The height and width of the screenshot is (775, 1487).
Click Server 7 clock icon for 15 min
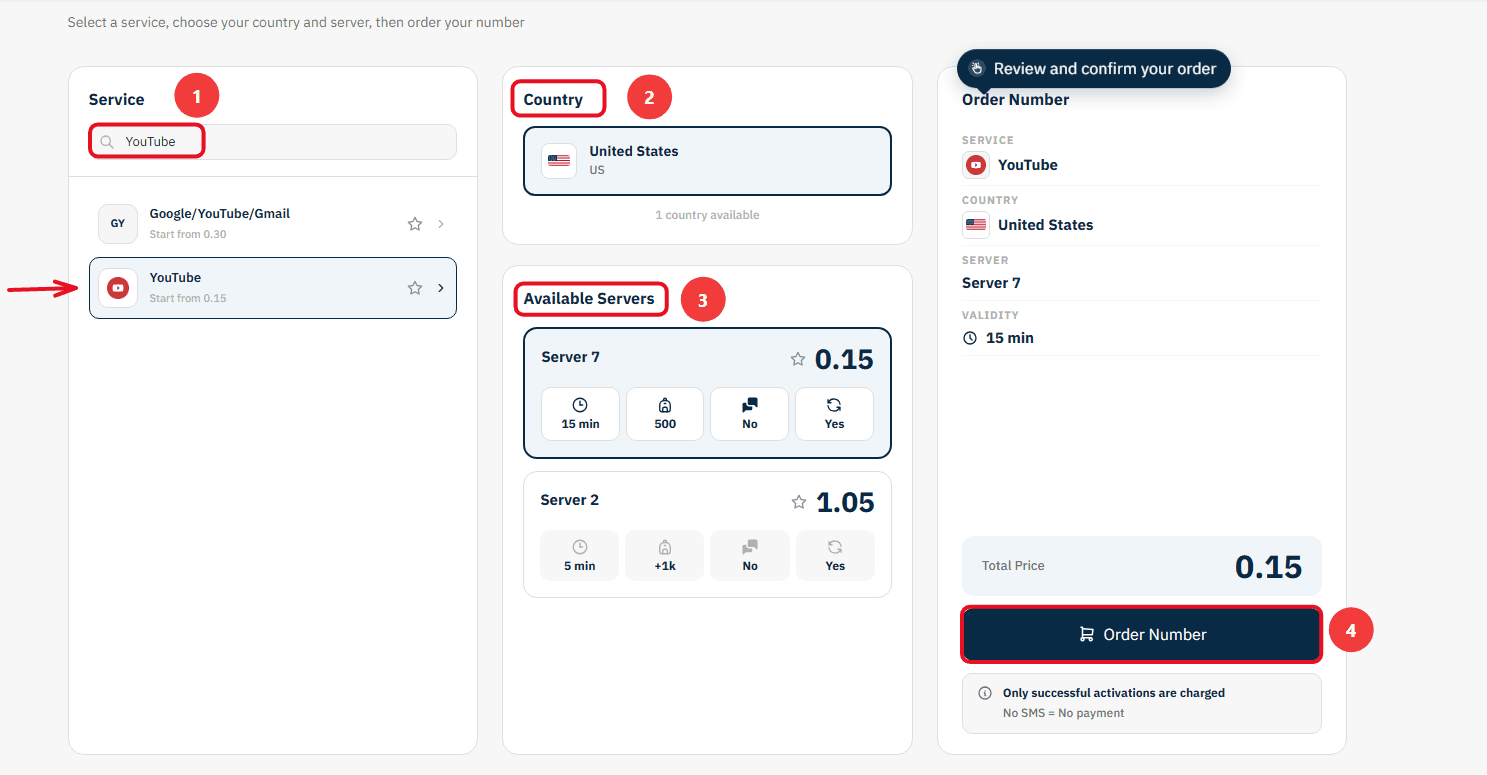click(x=580, y=405)
